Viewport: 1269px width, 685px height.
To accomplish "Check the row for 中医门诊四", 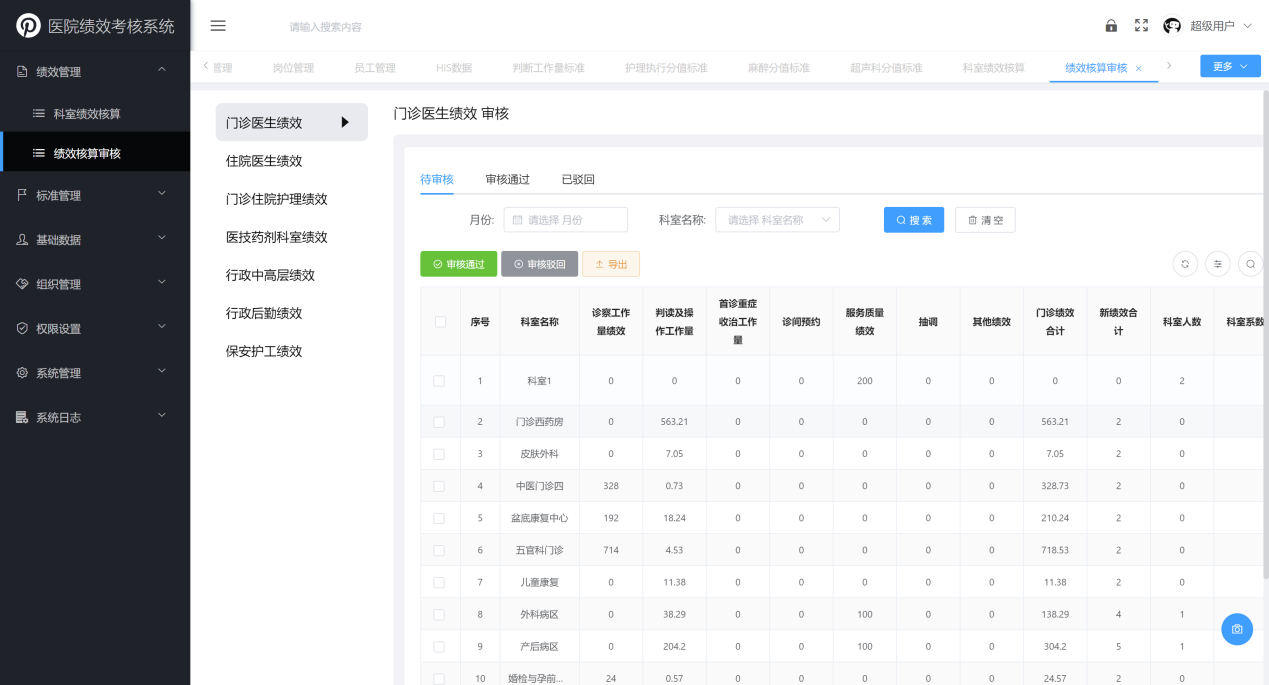I will coord(439,486).
